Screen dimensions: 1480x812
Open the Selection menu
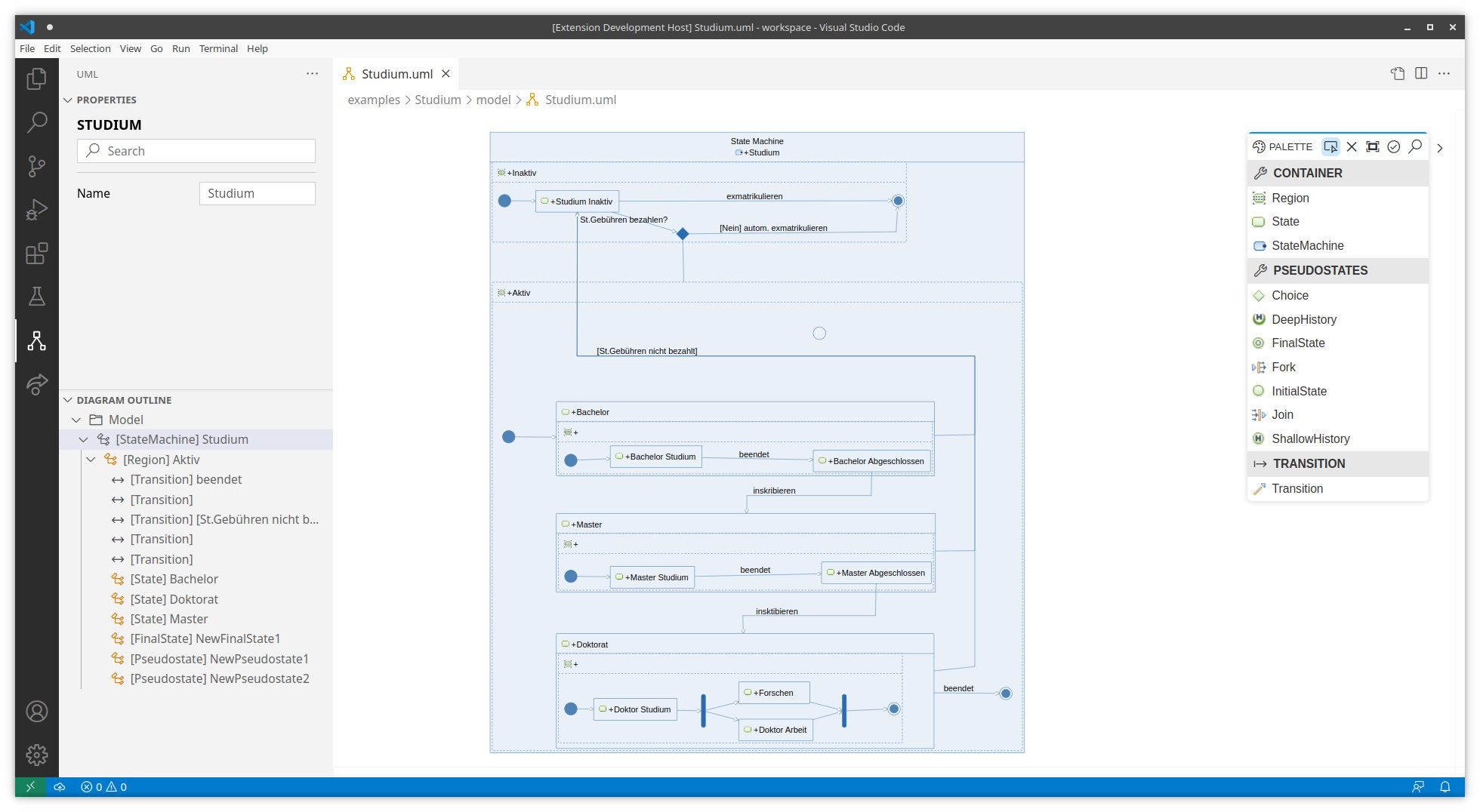tap(91, 48)
